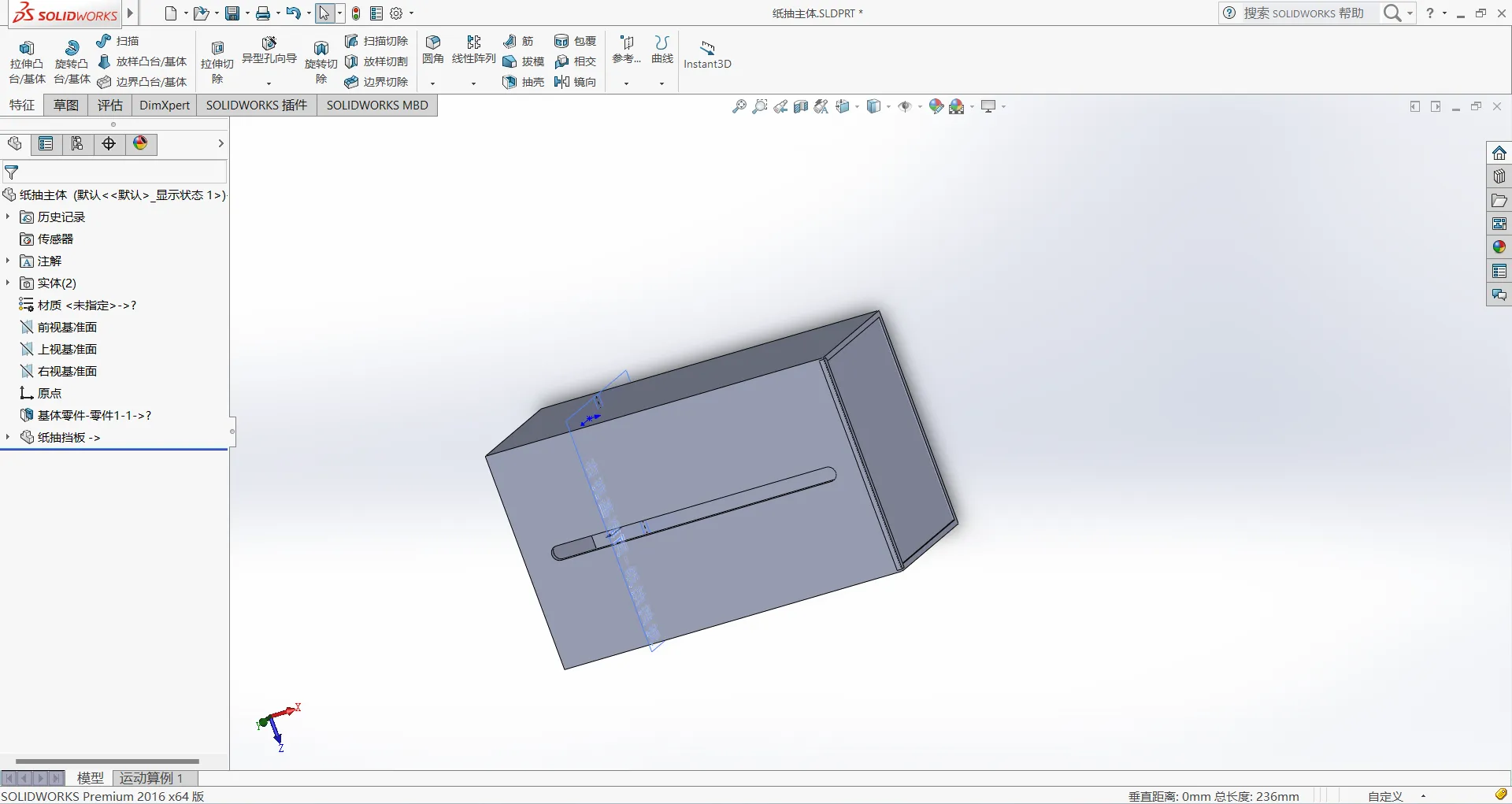The height and width of the screenshot is (804, 1512).
Task: Open the DisplayManager appearance tab
Action: click(140, 143)
